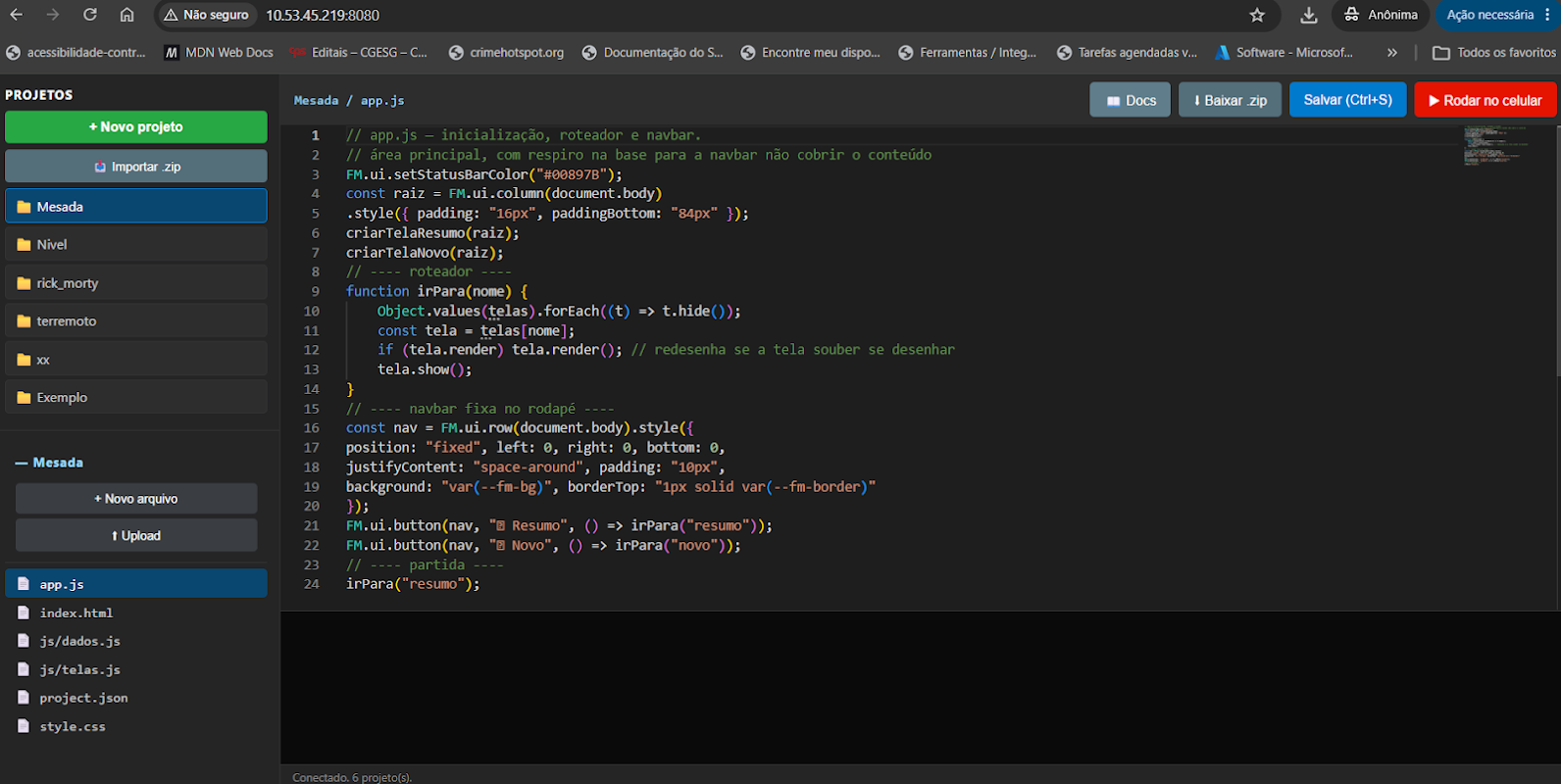
Task: Select the rick_morty project folder
Action: tap(135, 283)
